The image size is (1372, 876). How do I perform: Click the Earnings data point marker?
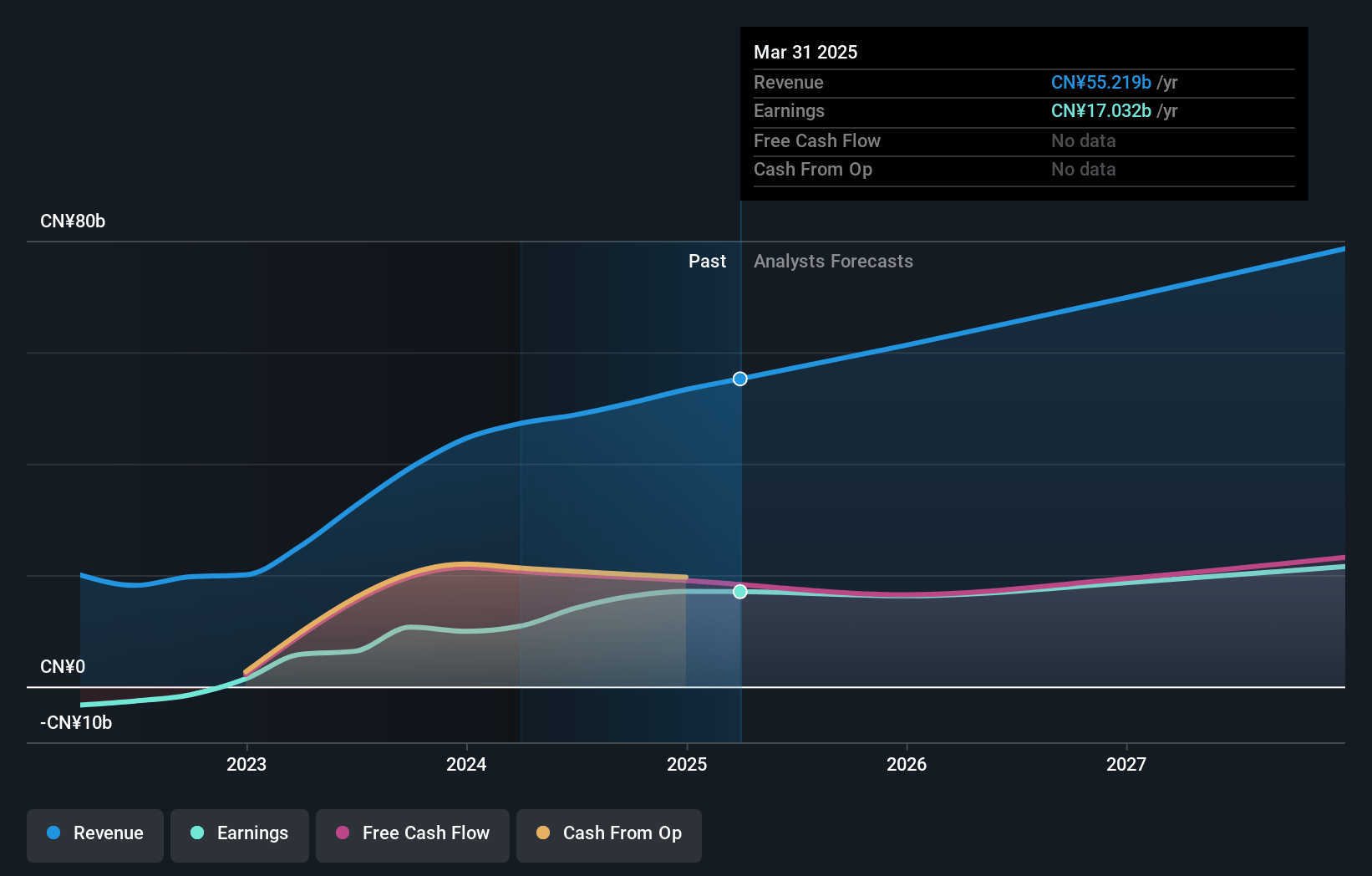tap(740, 592)
